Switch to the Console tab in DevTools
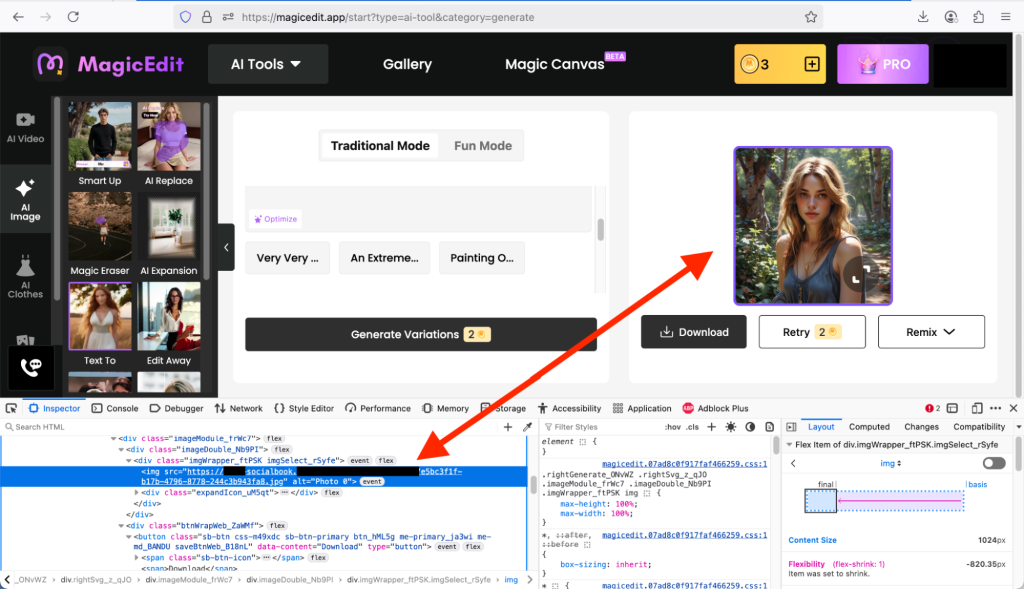The image size is (1024, 589). (115, 408)
